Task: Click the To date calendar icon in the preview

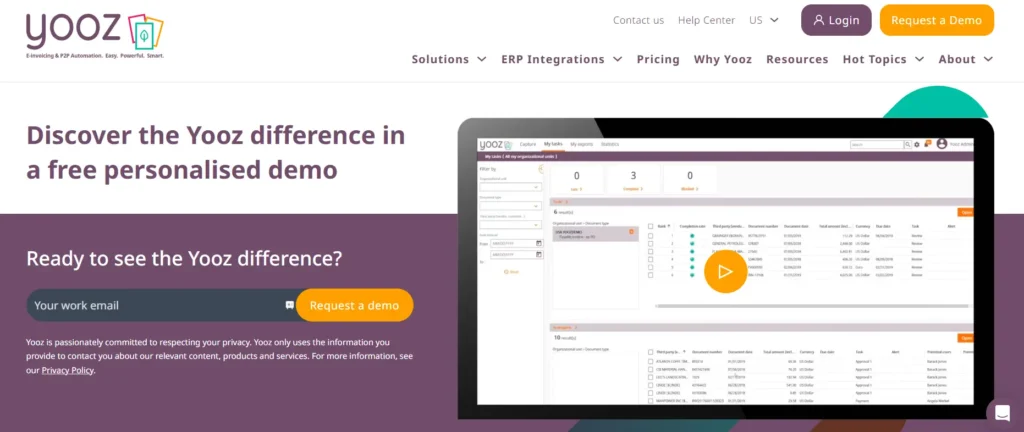Action: 539,255
